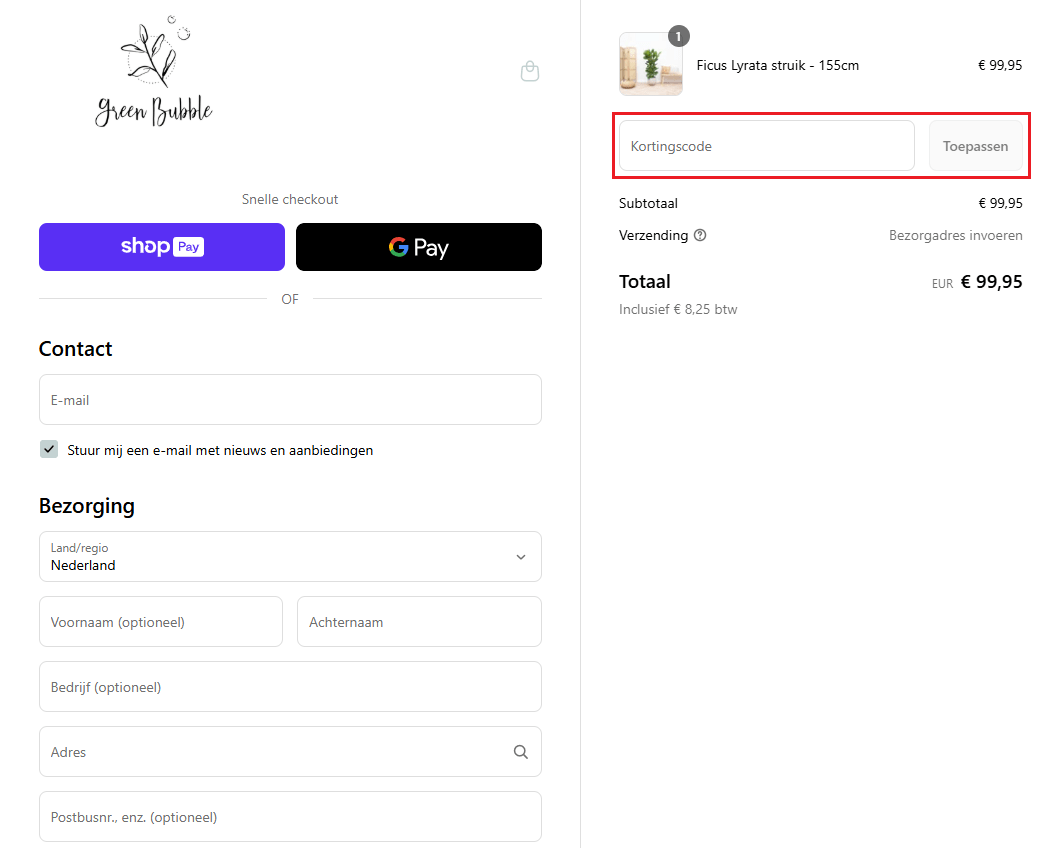The width and height of the screenshot is (1062, 848).
Task: Click the Ficus Lyrata struik product name
Action: pyautogui.click(x=777, y=65)
